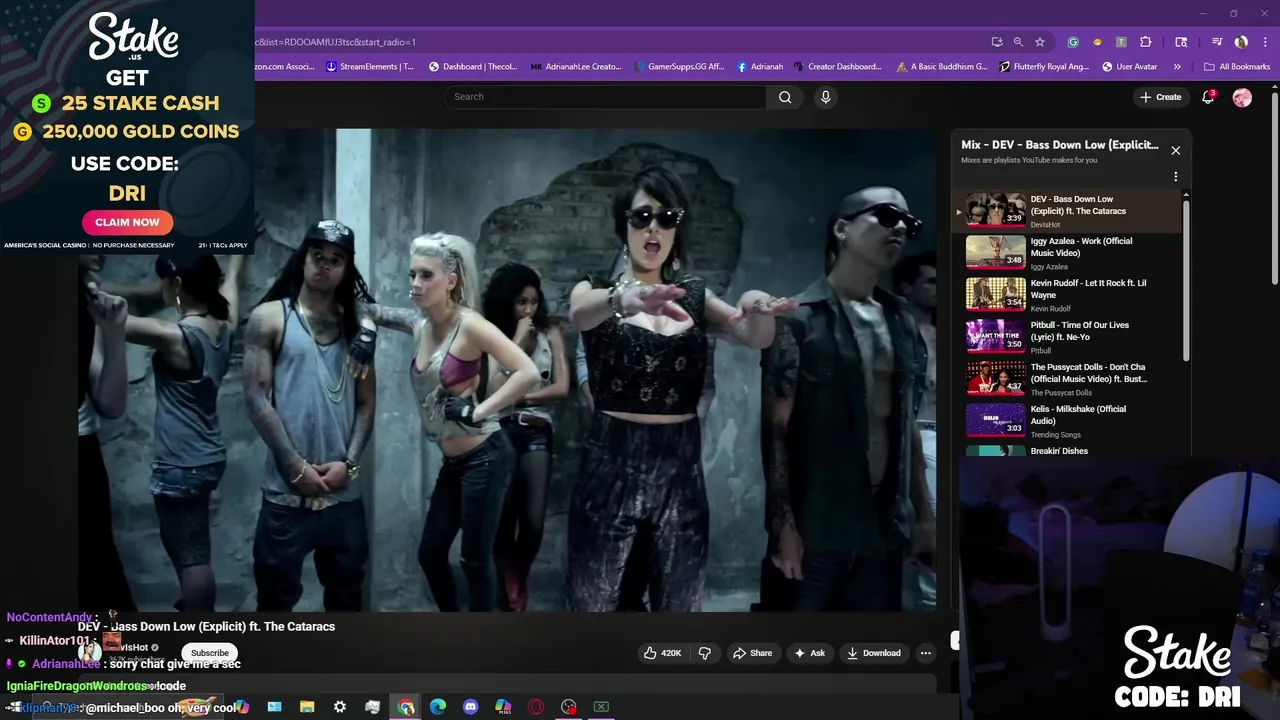Bookmark this page with the star icon

pyautogui.click(x=1040, y=42)
